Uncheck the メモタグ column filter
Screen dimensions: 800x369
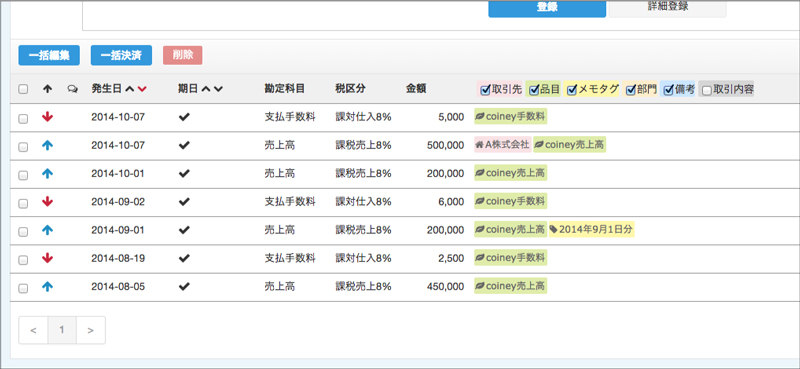pyautogui.click(x=572, y=90)
